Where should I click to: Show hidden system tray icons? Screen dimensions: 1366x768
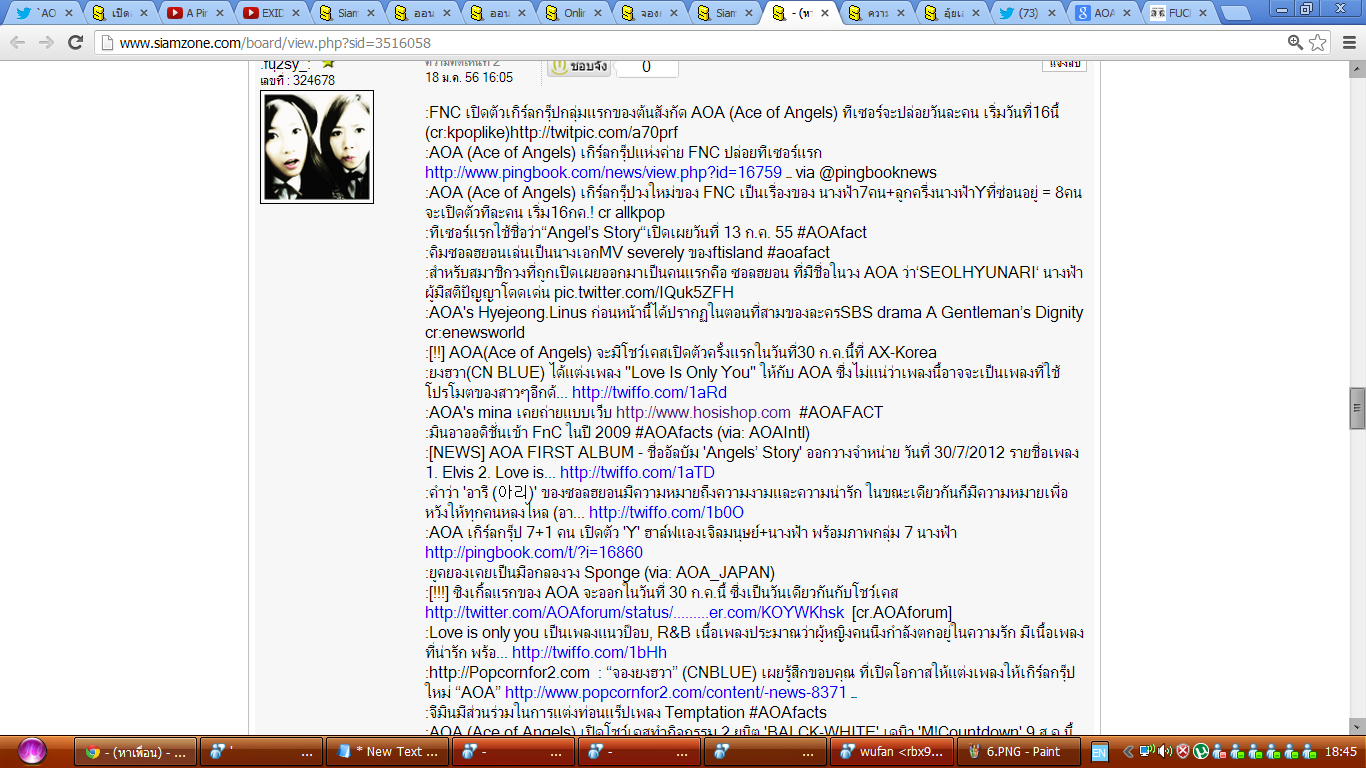[1130, 752]
